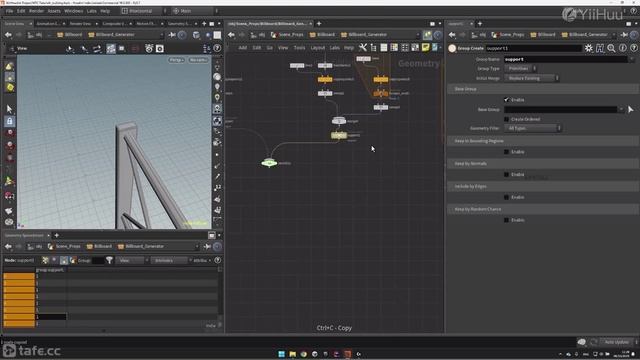The width and height of the screenshot is (640, 360).
Task: Go back in scene view path
Action: point(8,35)
